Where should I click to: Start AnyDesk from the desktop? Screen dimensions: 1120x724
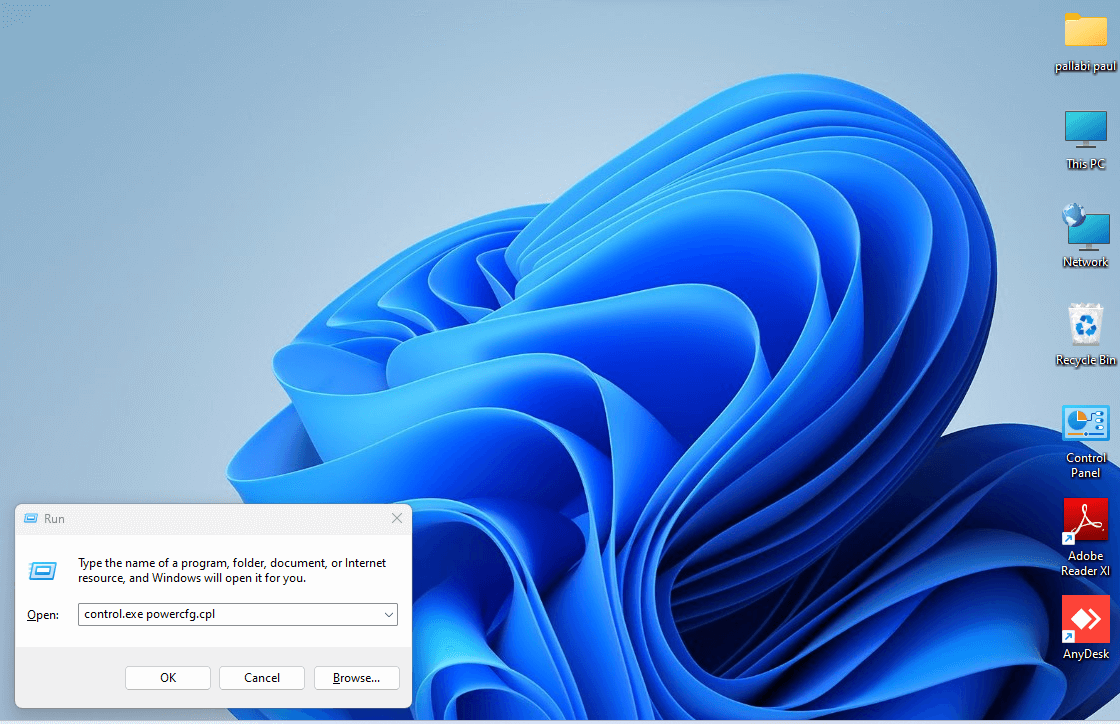pos(1086,620)
